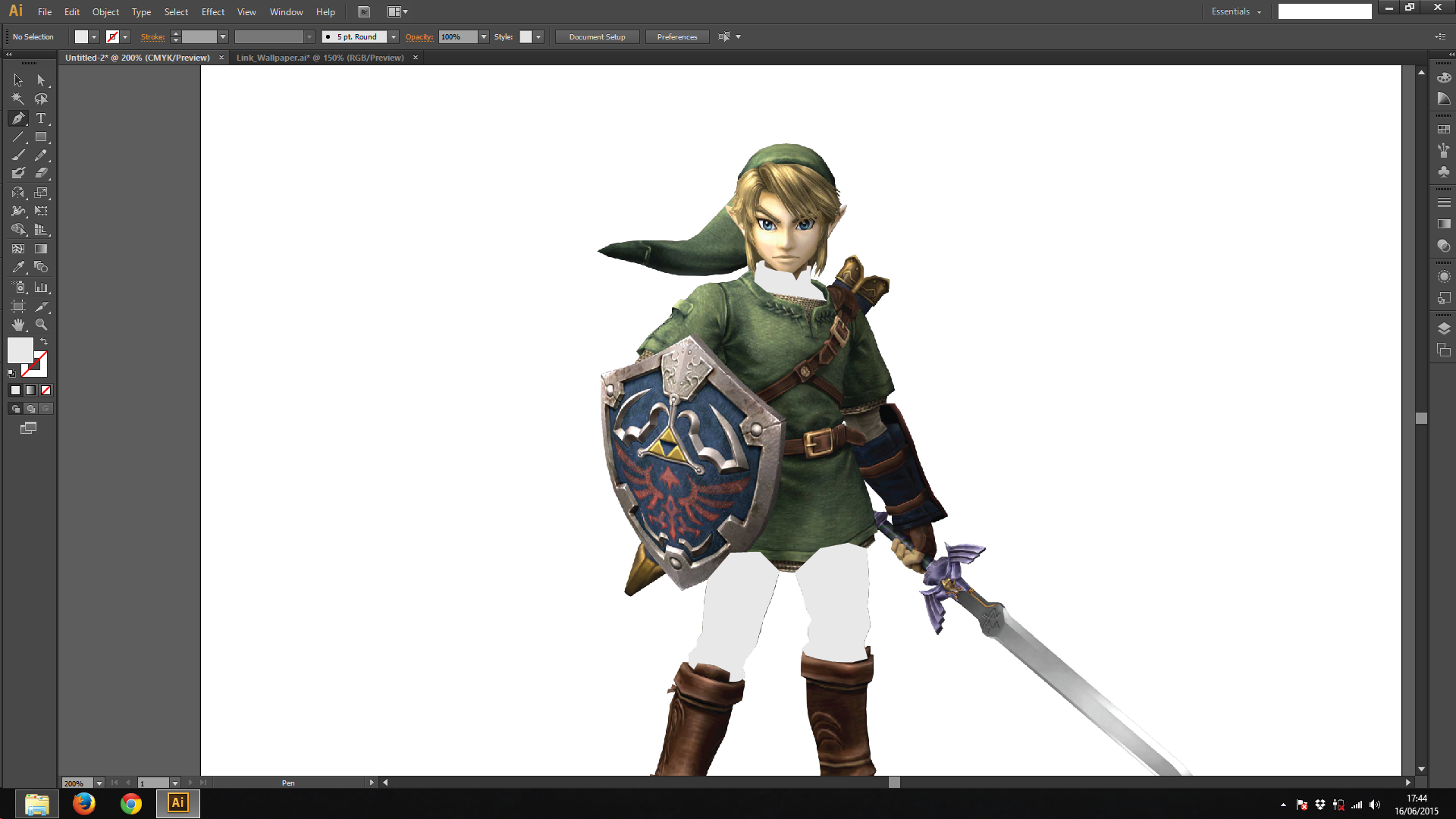
Task: Choose the Lasso tool
Action: coord(41,99)
